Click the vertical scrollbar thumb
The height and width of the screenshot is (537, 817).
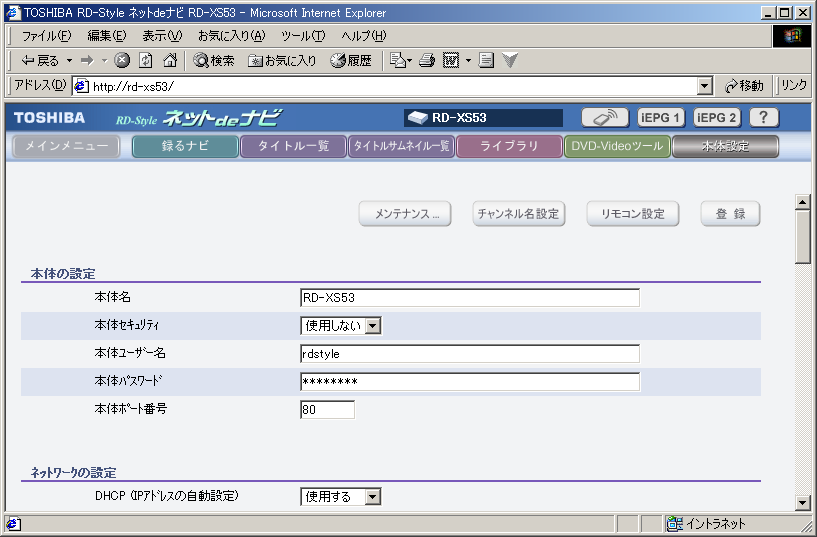(x=802, y=237)
